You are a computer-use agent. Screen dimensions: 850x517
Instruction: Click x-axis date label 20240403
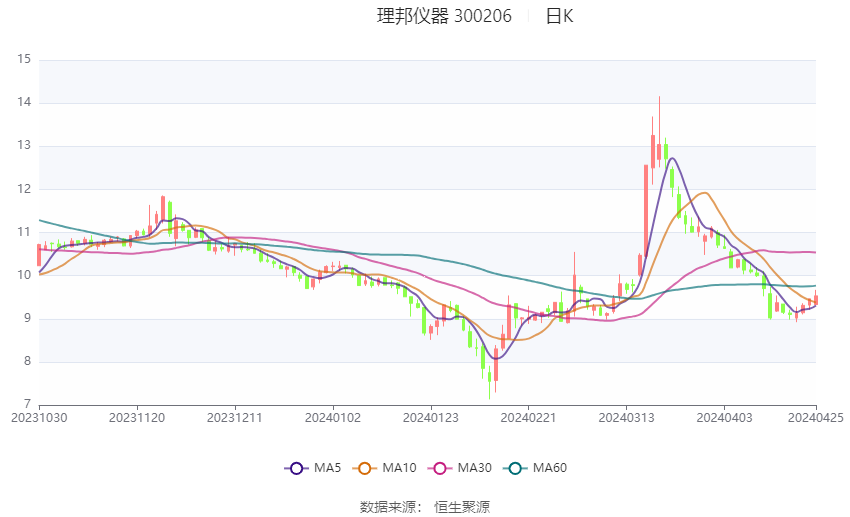pos(724,418)
